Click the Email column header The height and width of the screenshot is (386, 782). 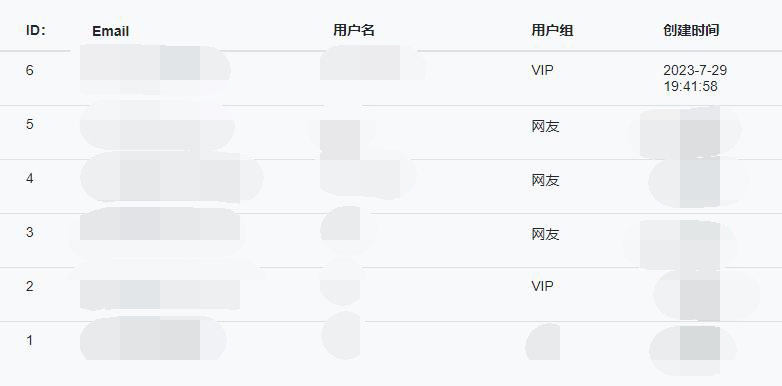click(x=111, y=31)
